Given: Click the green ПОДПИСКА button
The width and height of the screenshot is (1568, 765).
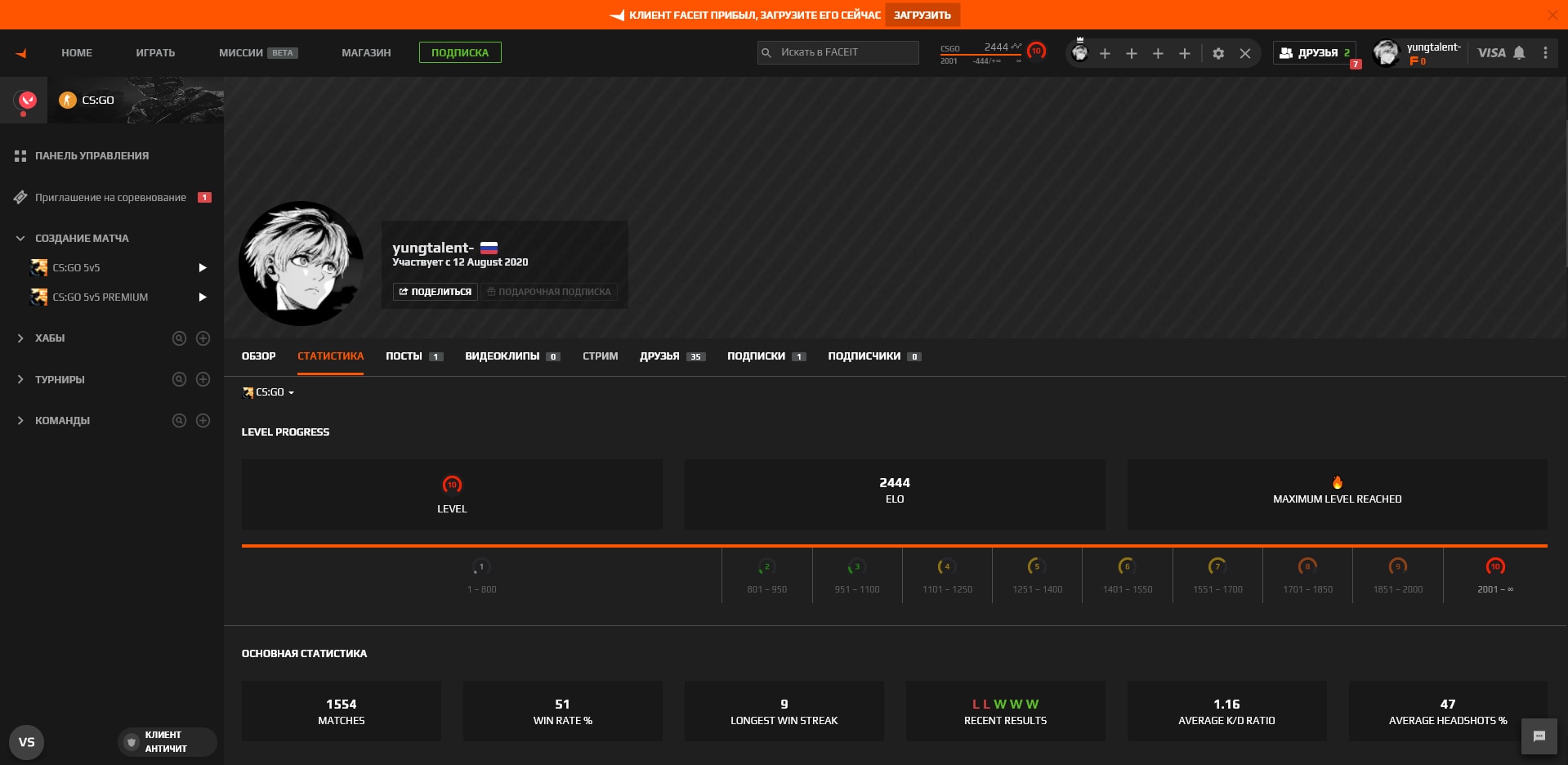Looking at the screenshot, I should [x=460, y=52].
